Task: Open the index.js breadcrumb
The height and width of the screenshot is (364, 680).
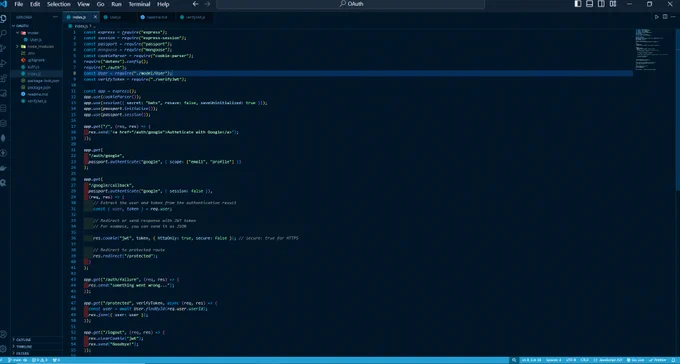Action: tap(80, 26)
